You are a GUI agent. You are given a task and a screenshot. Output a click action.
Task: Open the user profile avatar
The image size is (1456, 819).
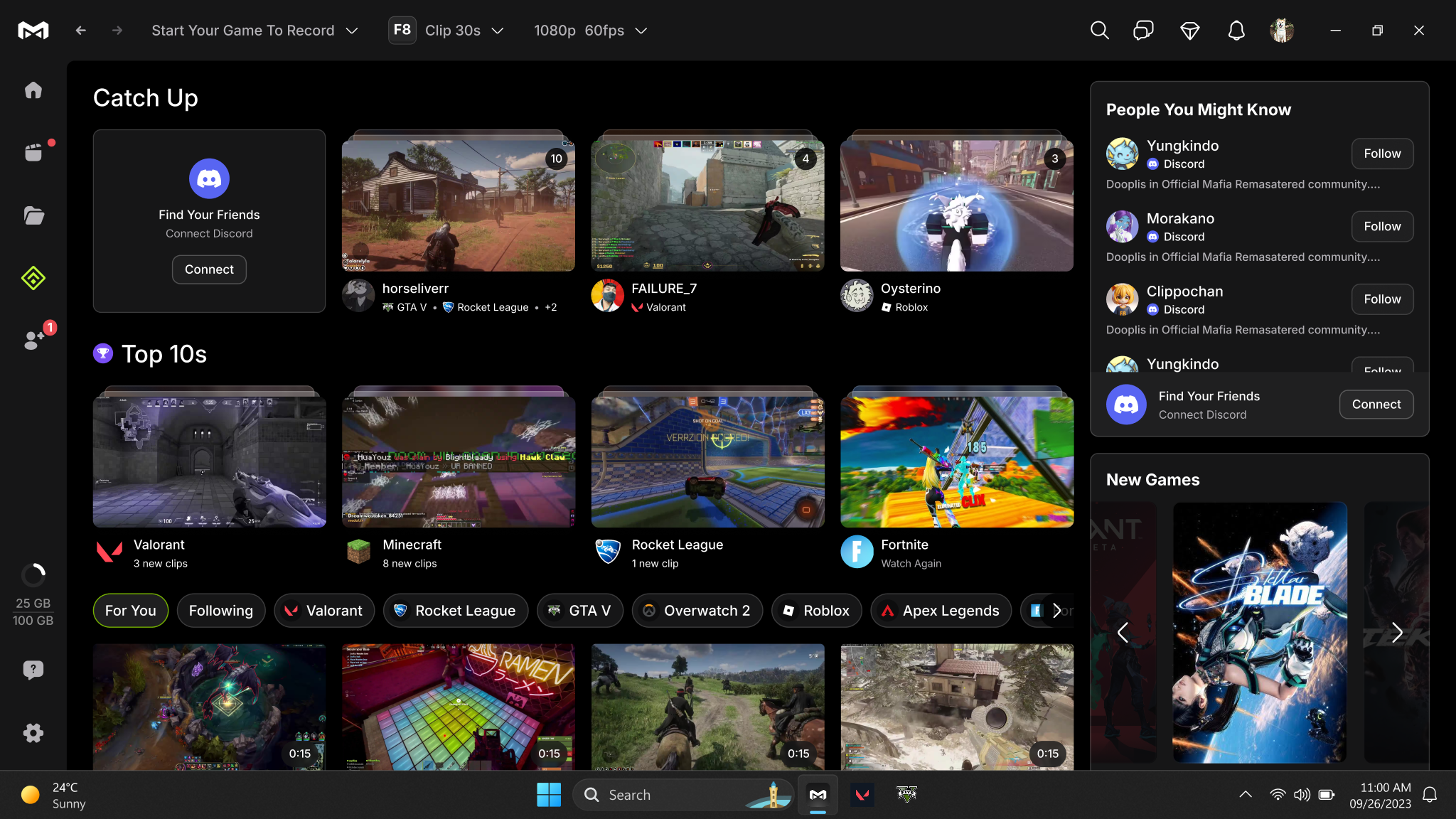1282,31
